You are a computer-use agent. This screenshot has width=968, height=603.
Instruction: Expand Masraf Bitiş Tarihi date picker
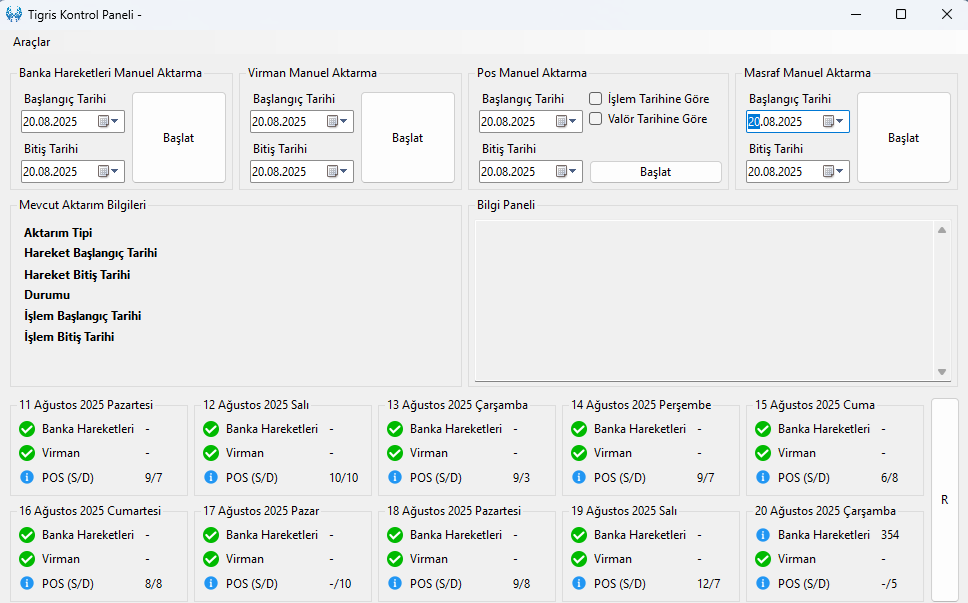(x=834, y=172)
